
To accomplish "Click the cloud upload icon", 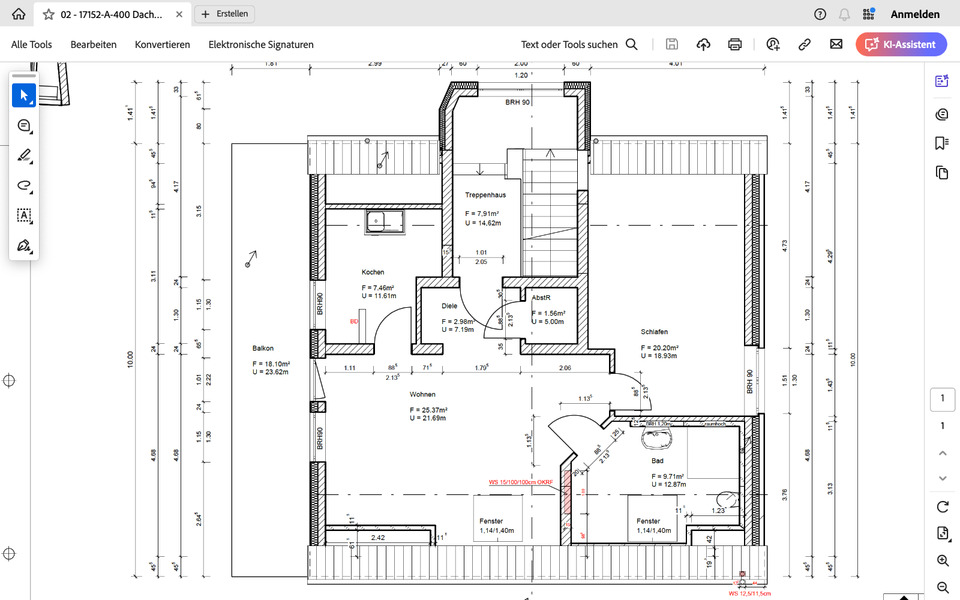I will [703, 44].
